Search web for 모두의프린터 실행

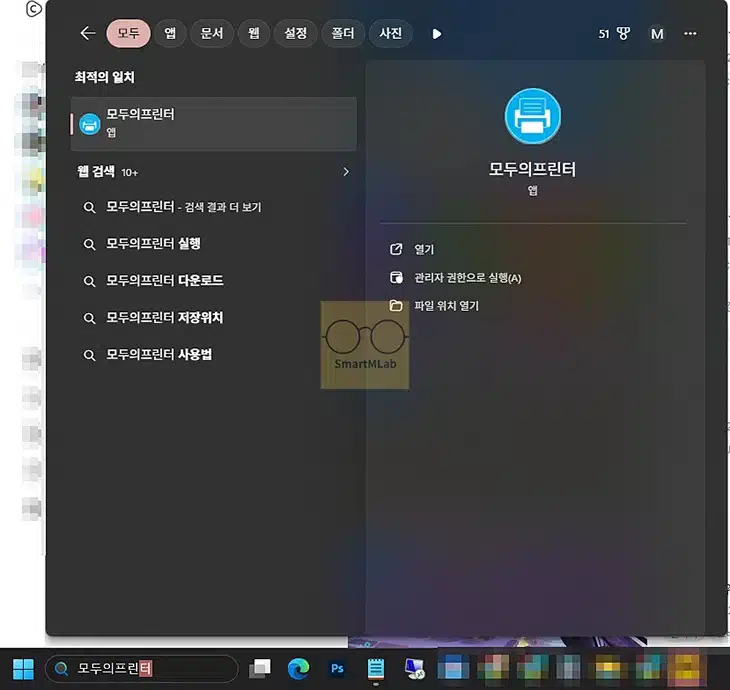tap(153, 244)
